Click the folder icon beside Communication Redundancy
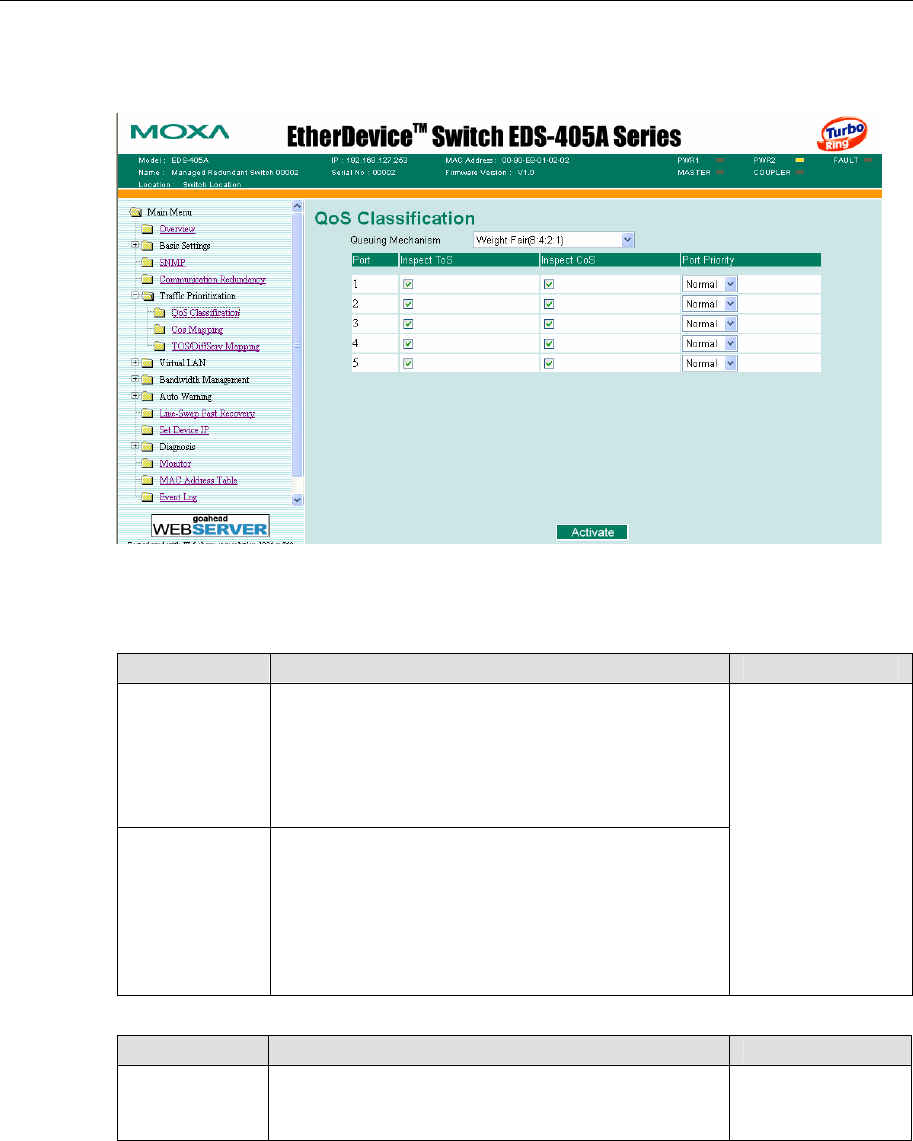 click(x=148, y=279)
